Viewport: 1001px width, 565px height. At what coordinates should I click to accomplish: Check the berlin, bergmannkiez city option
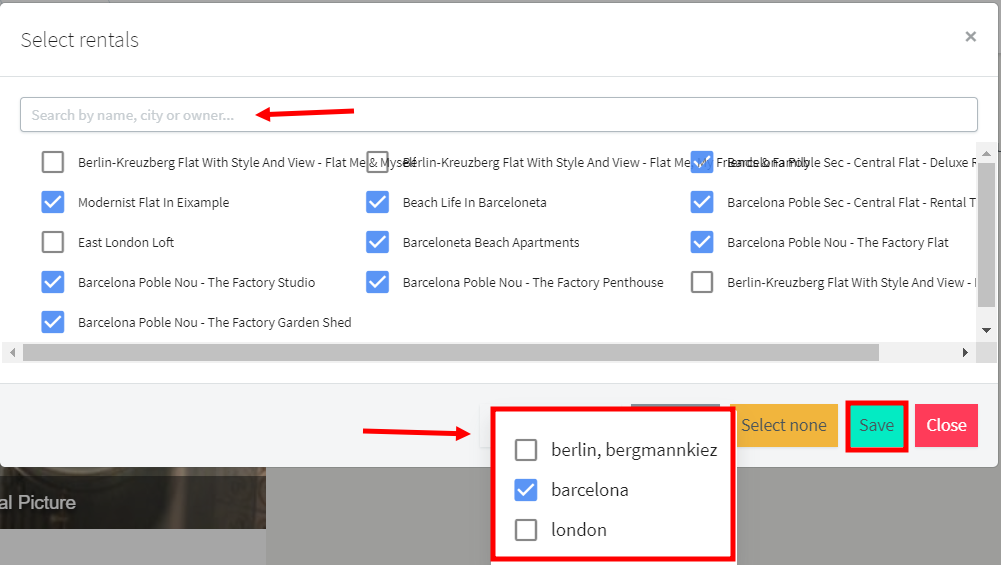[x=526, y=450]
